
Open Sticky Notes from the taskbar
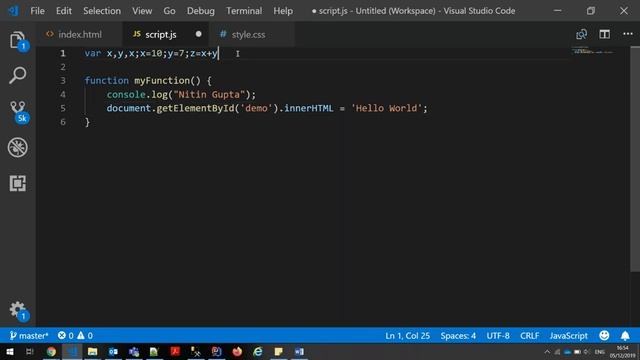[279, 351]
